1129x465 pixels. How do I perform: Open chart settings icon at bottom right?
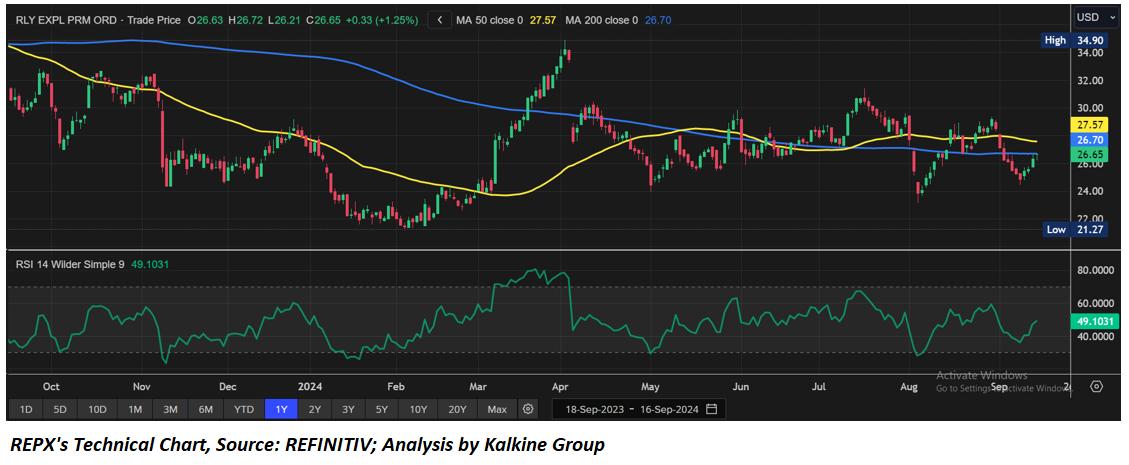[1097, 387]
